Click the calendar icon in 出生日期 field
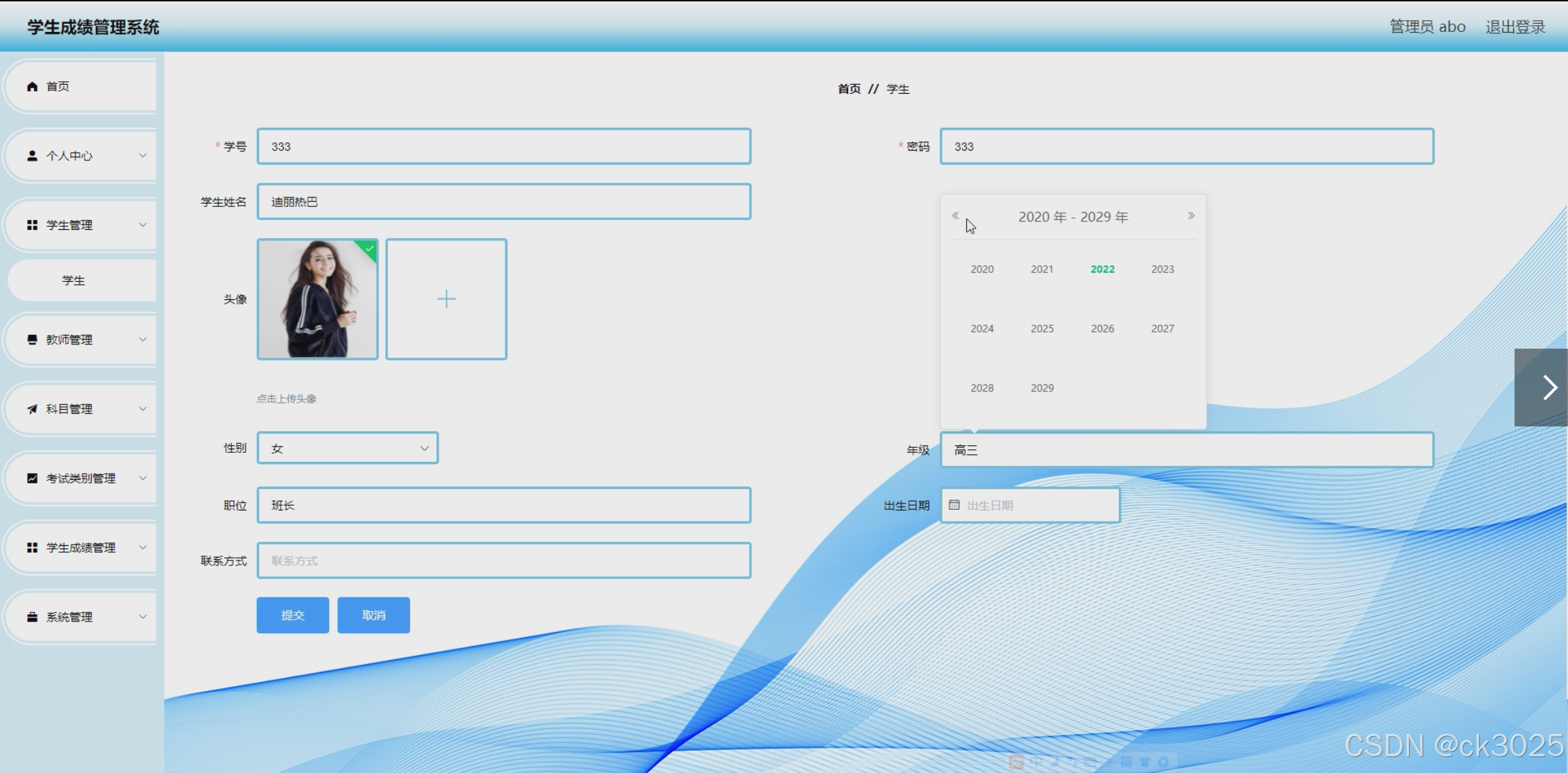Screen dimensions: 1568x773 954,505
